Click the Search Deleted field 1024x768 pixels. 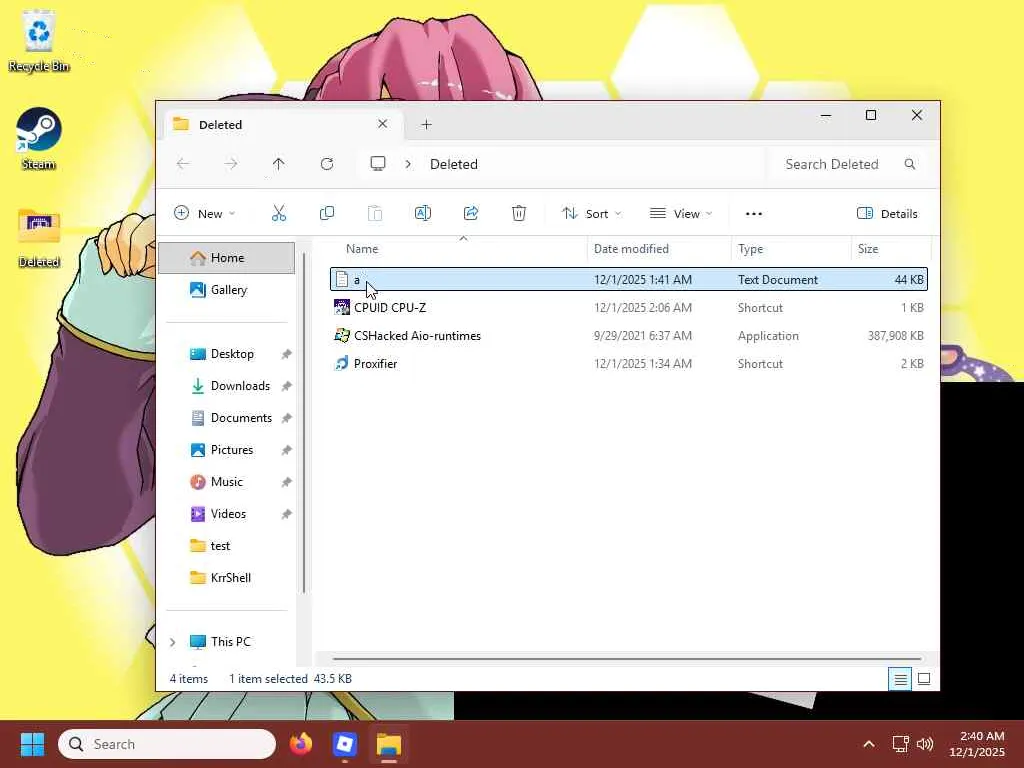(x=849, y=164)
